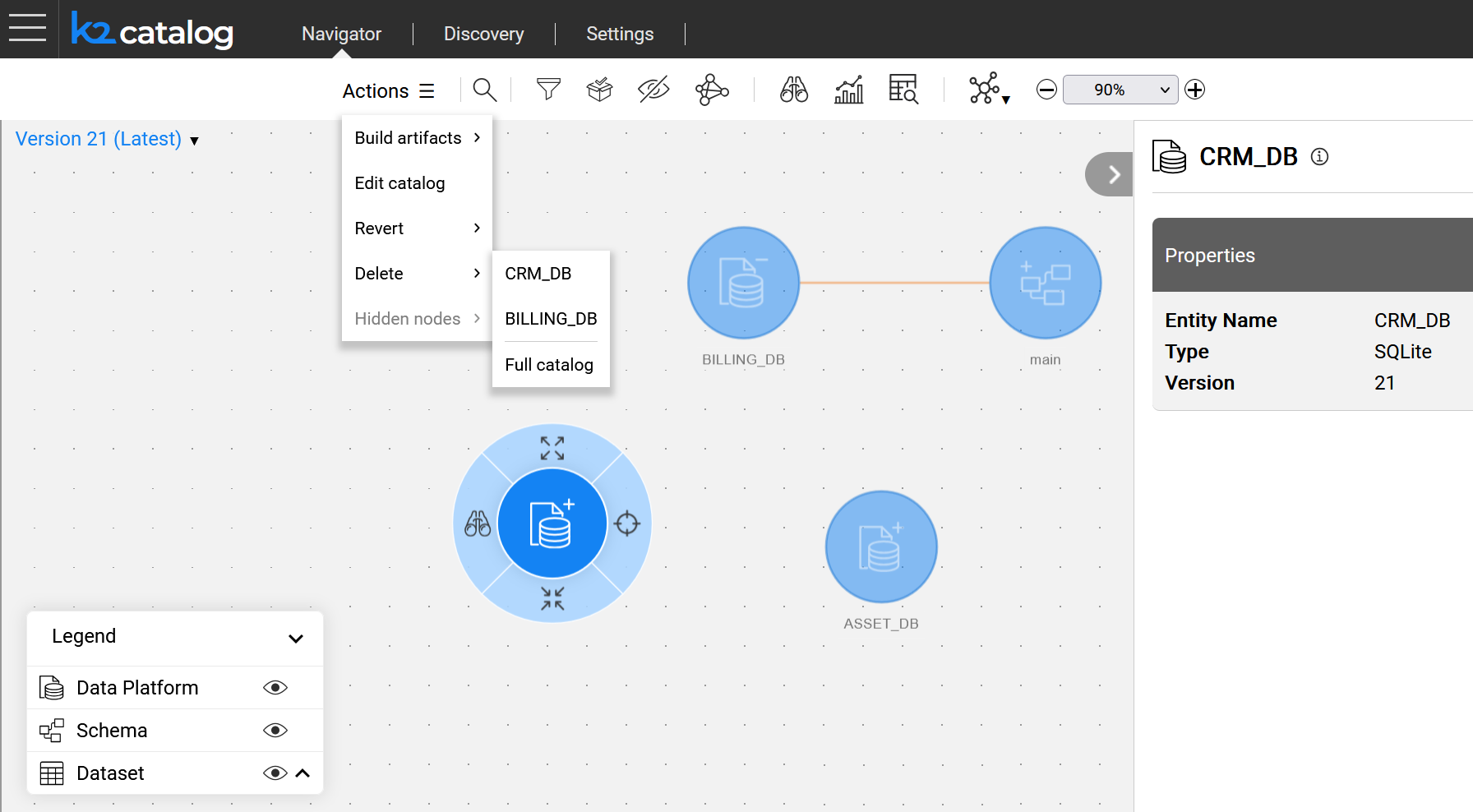The height and width of the screenshot is (812, 1473).
Task: Click the crosshair icon on the radial menu
Action: point(627,524)
